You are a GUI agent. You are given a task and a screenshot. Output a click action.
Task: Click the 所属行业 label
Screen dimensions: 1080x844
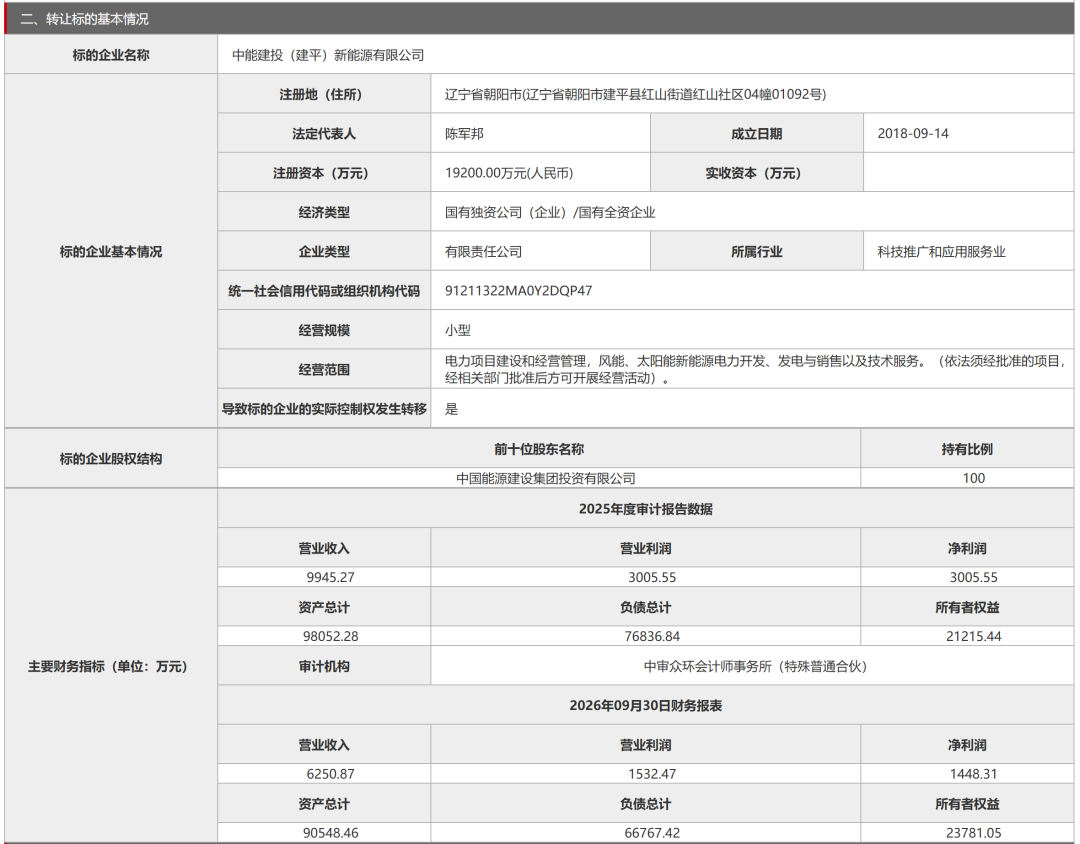757,251
